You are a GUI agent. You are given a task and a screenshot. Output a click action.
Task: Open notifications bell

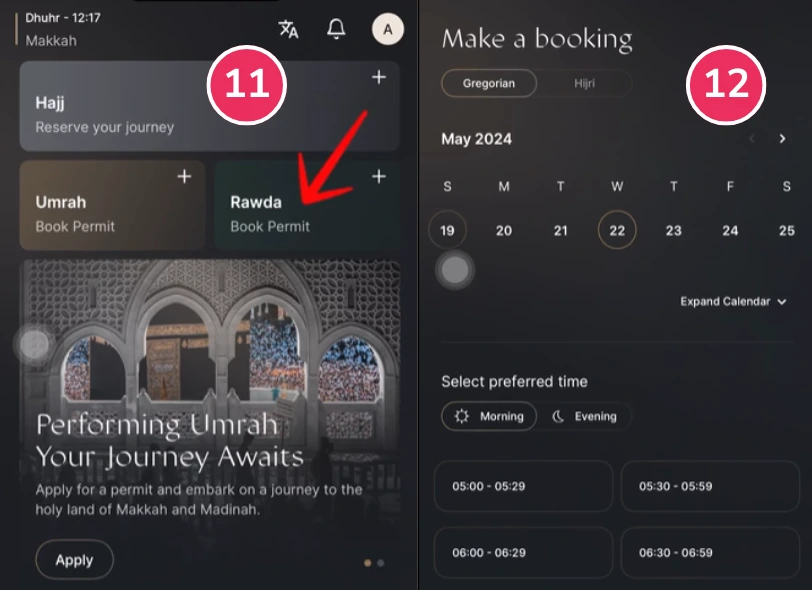pyautogui.click(x=336, y=29)
